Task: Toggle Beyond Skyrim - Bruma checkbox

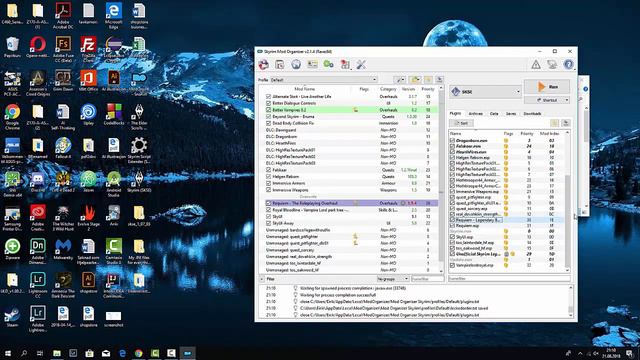Action: pyautogui.click(x=268, y=116)
